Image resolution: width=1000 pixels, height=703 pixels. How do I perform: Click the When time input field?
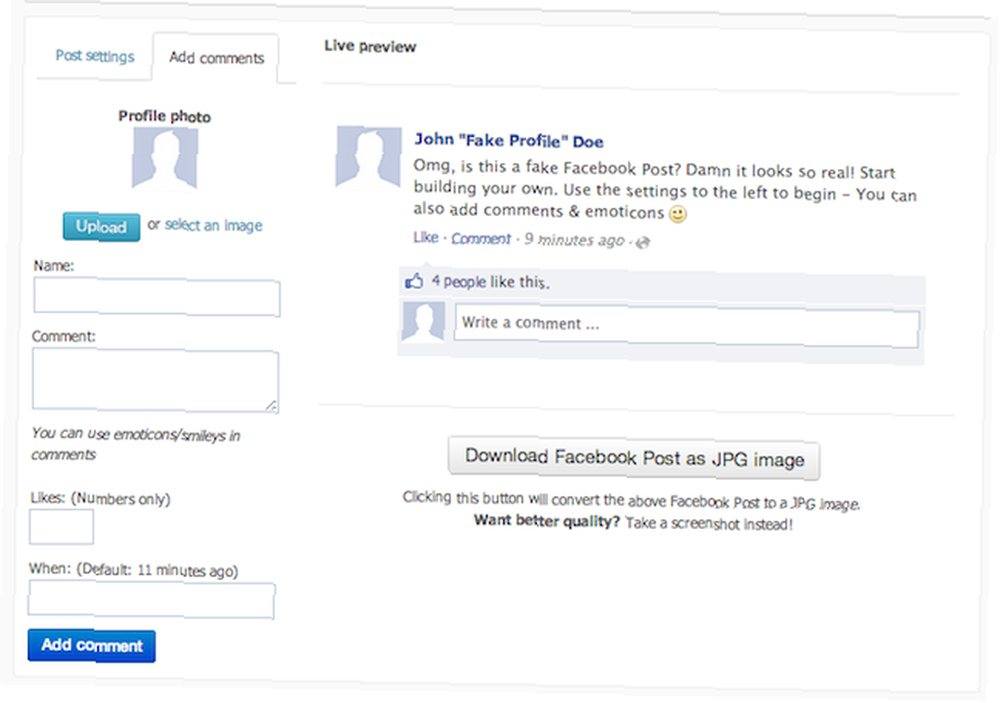[x=152, y=600]
